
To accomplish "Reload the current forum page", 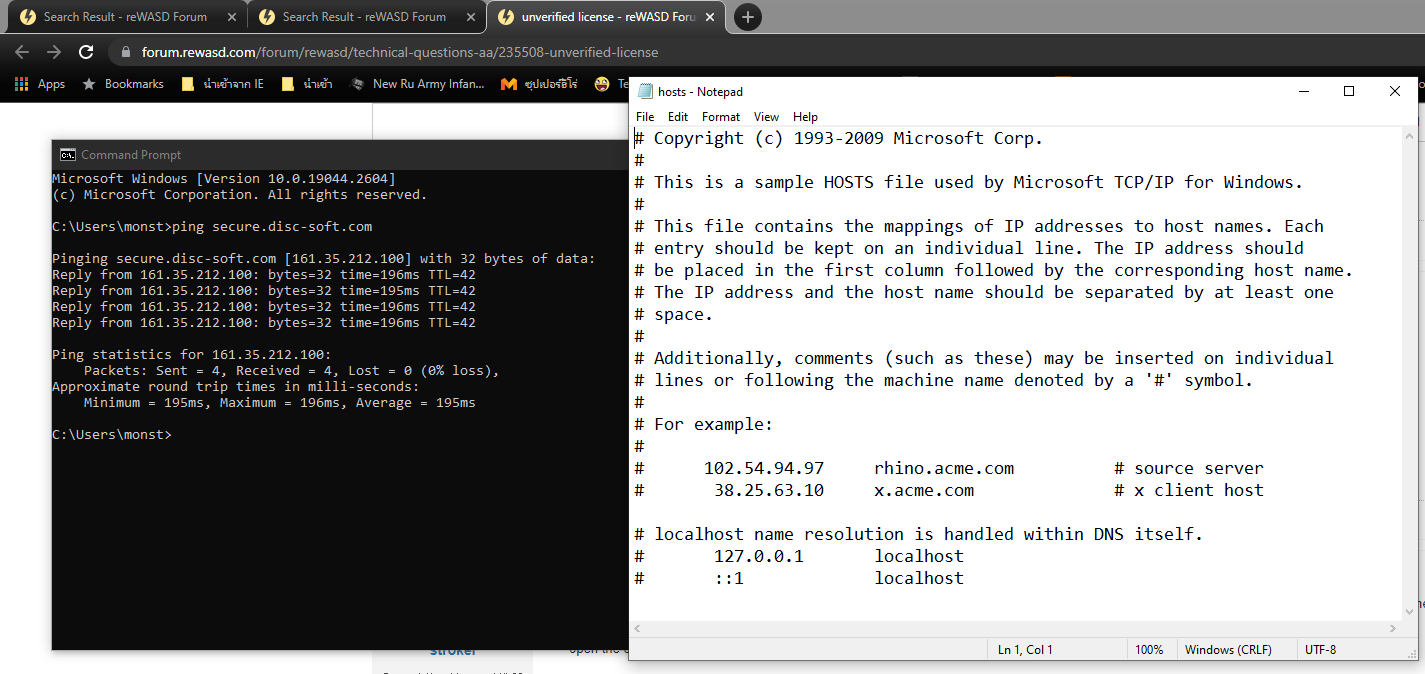I will (x=86, y=52).
